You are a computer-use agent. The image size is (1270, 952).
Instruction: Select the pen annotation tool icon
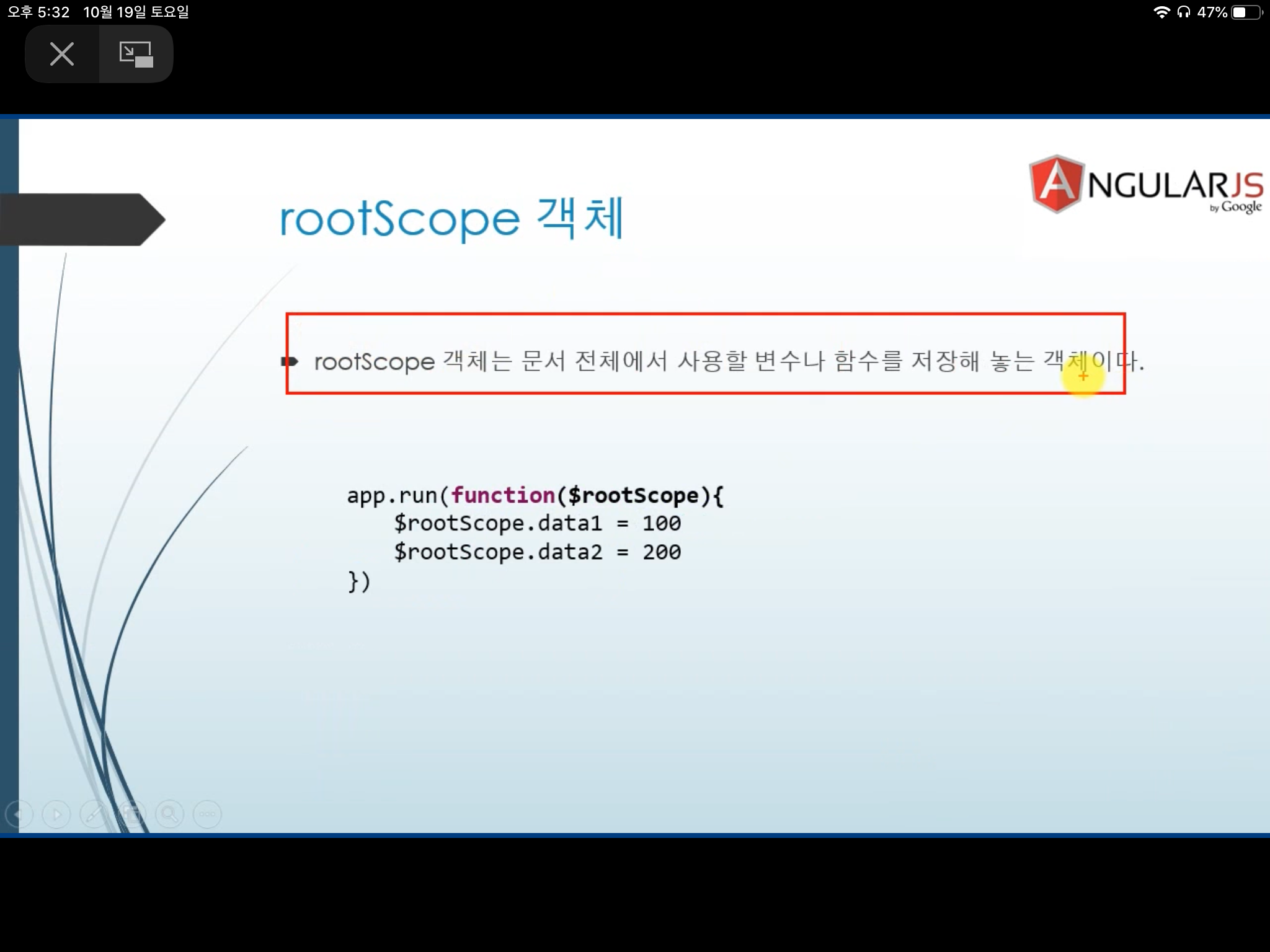94,814
